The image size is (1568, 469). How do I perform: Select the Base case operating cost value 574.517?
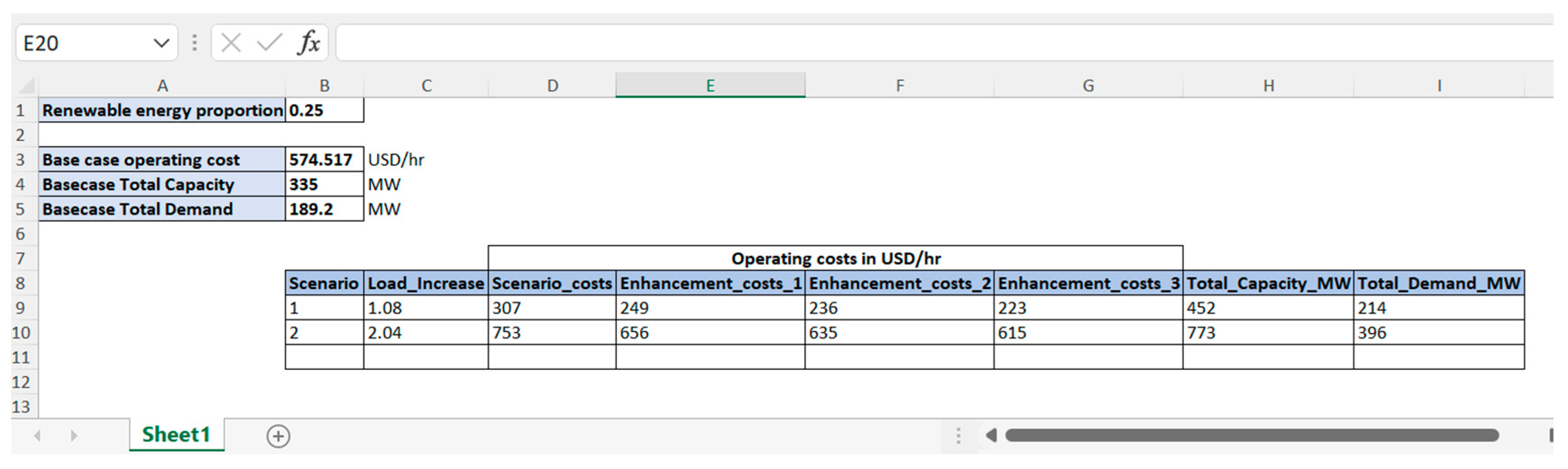pyautogui.click(x=324, y=160)
